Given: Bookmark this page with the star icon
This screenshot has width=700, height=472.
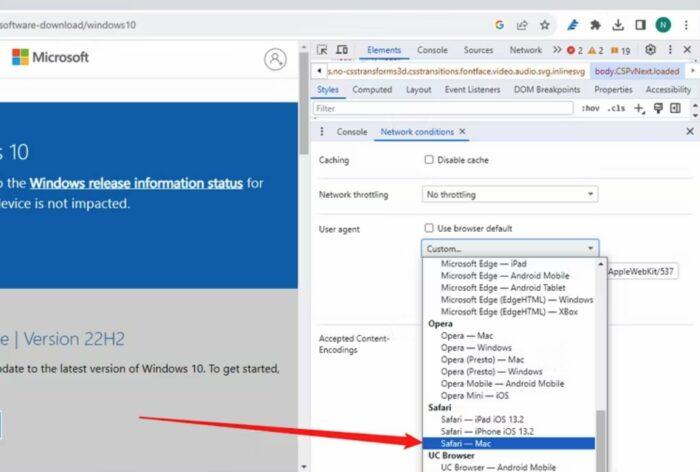Looking at the screenshot, I should tap(545, 25).
